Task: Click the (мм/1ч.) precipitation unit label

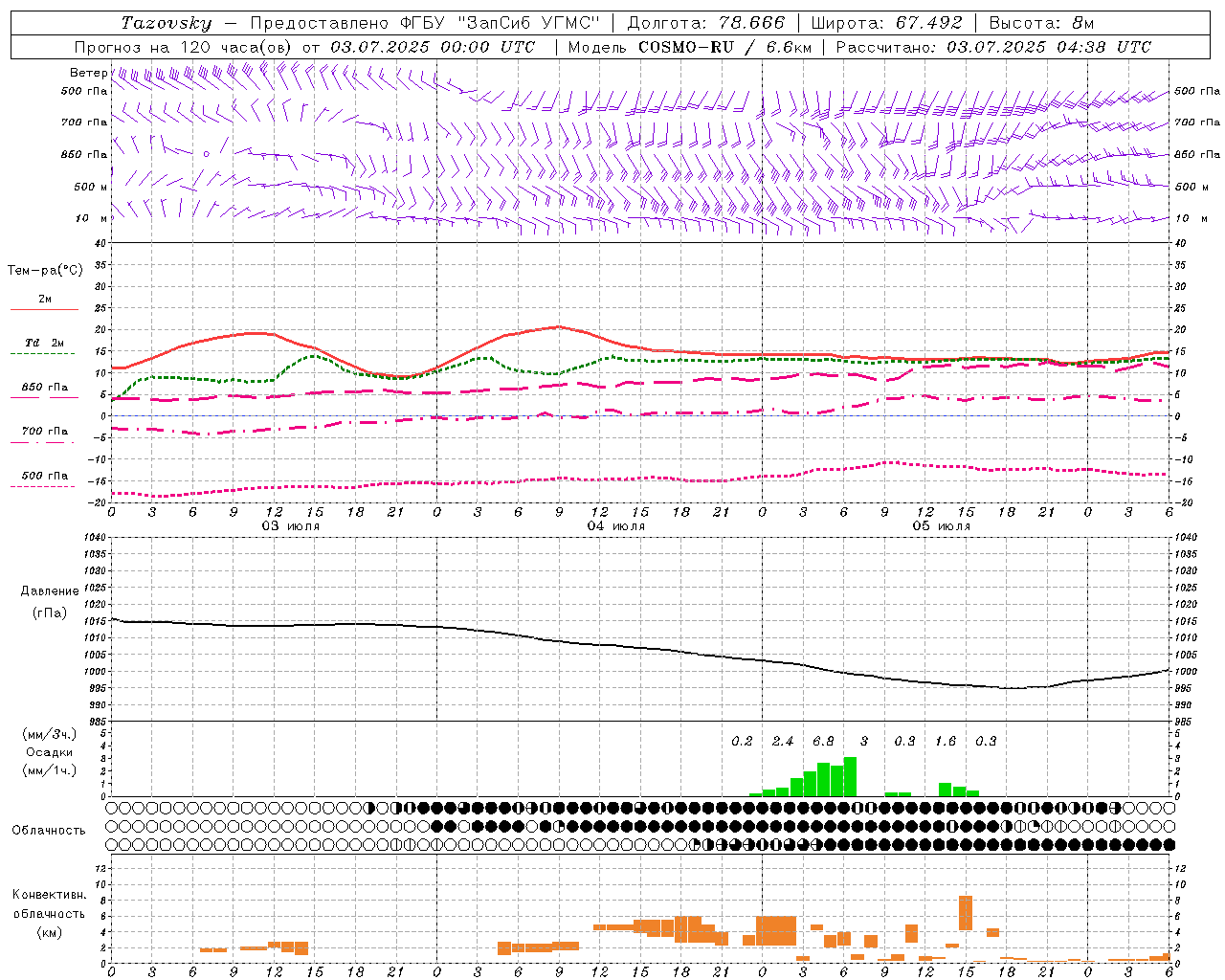Action: (x=49, y=770)
